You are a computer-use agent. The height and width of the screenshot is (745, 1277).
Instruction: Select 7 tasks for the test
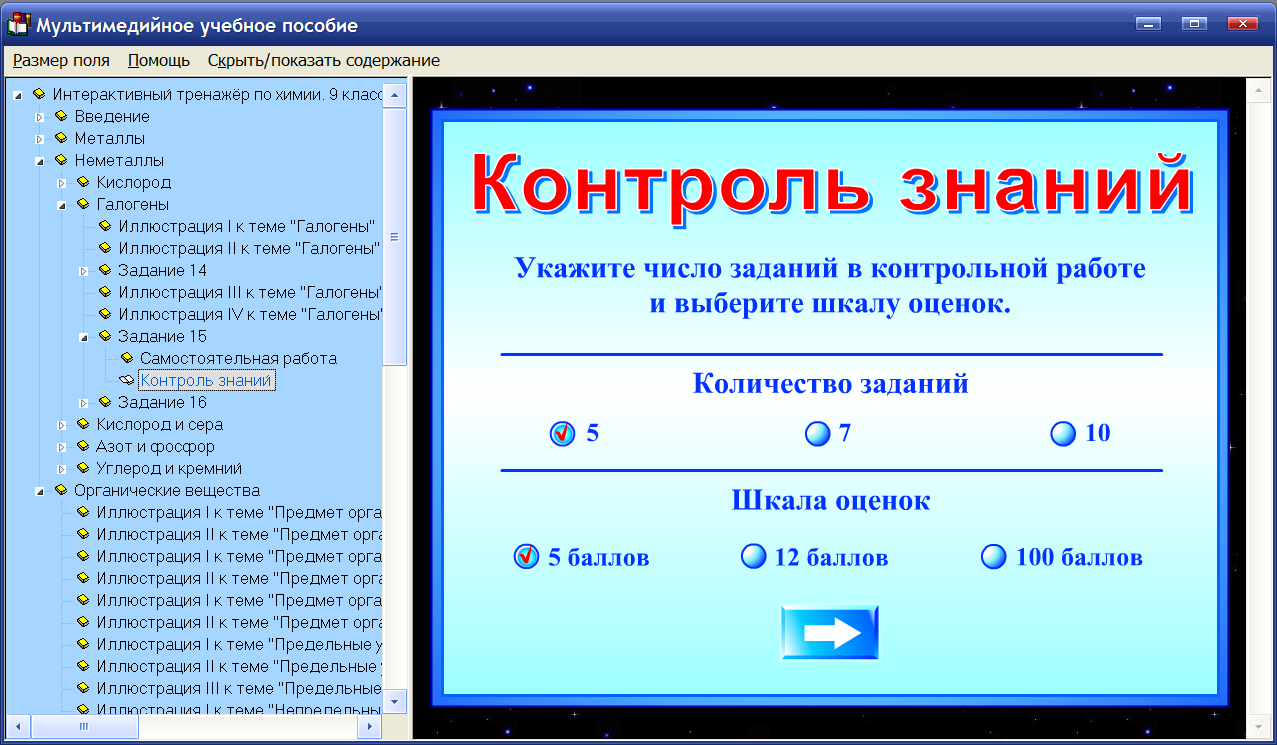817,433
